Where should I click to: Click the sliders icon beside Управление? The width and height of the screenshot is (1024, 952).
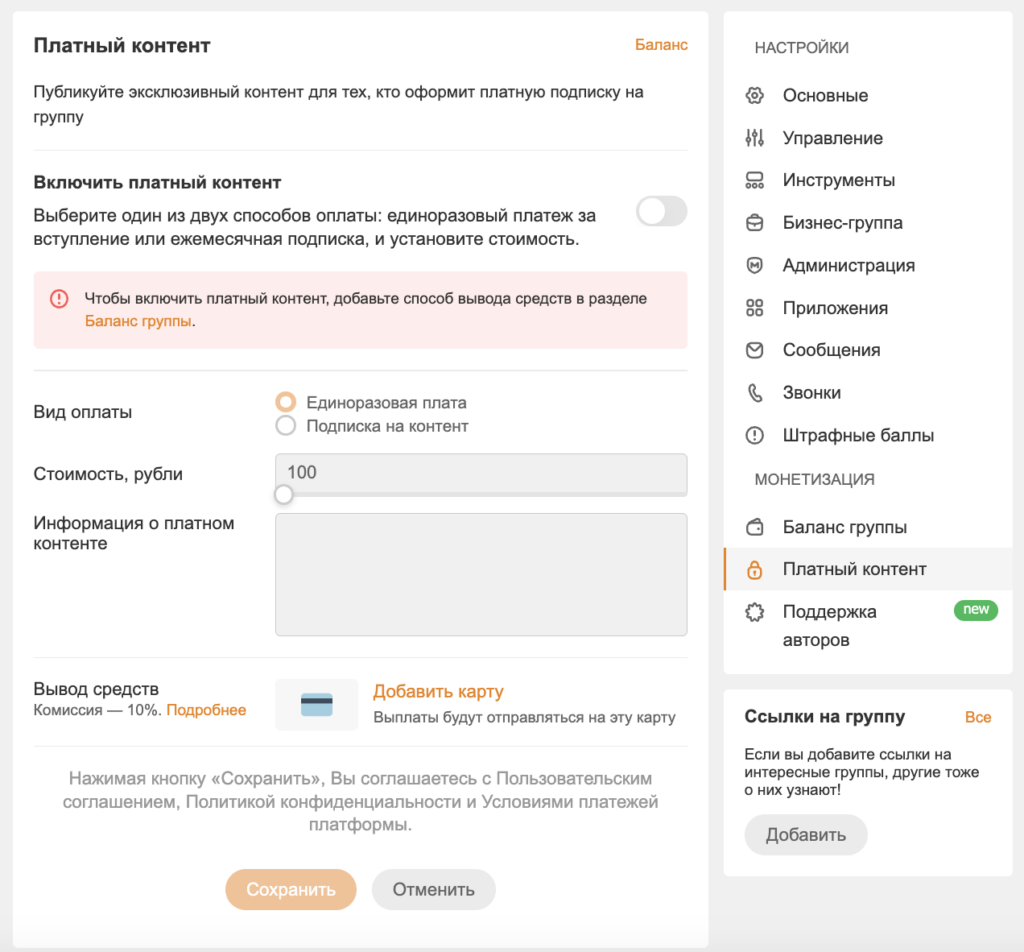pos(755,138)
